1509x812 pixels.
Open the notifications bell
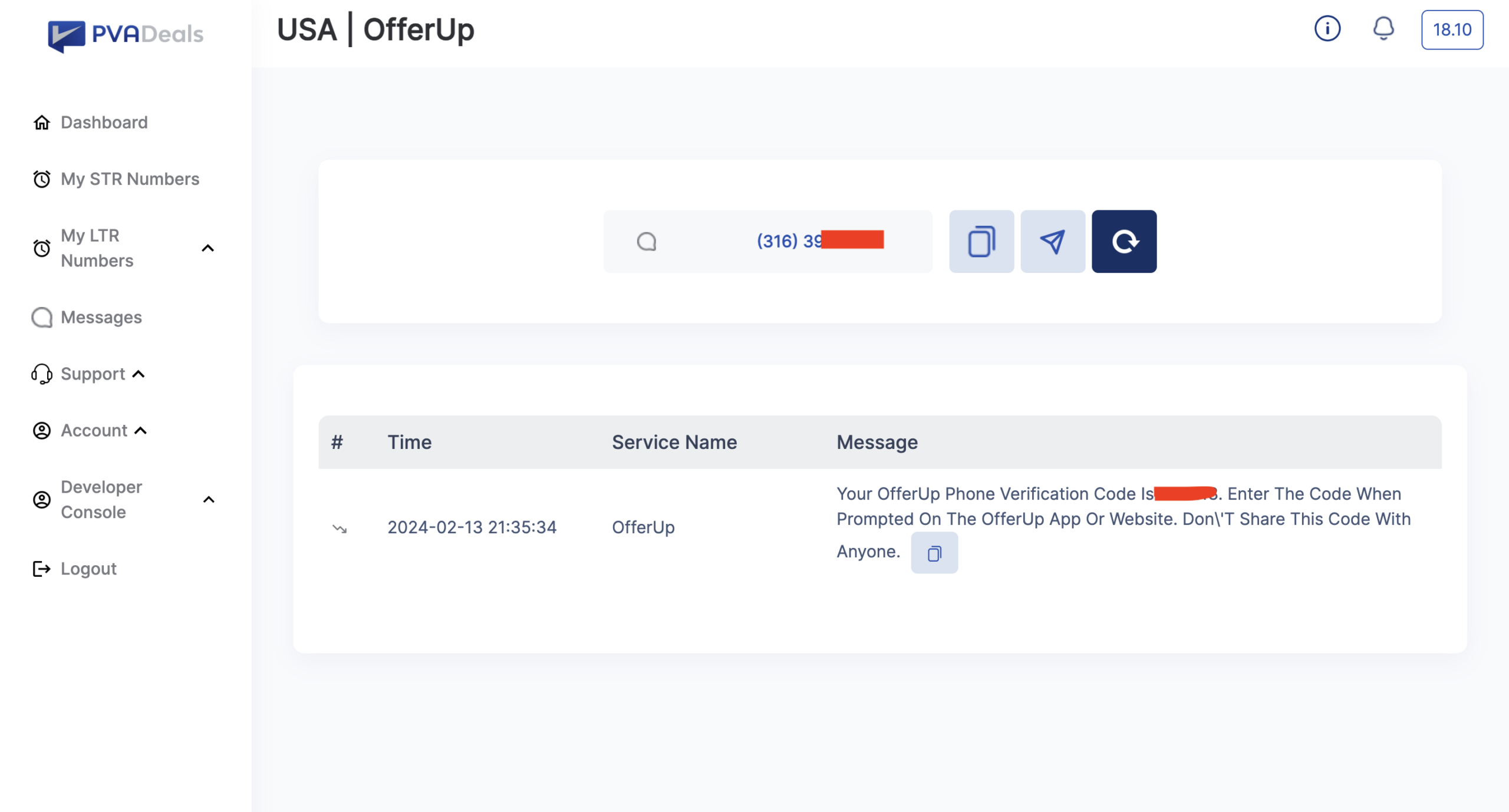pyautogui.click(x=1383, y=28)
